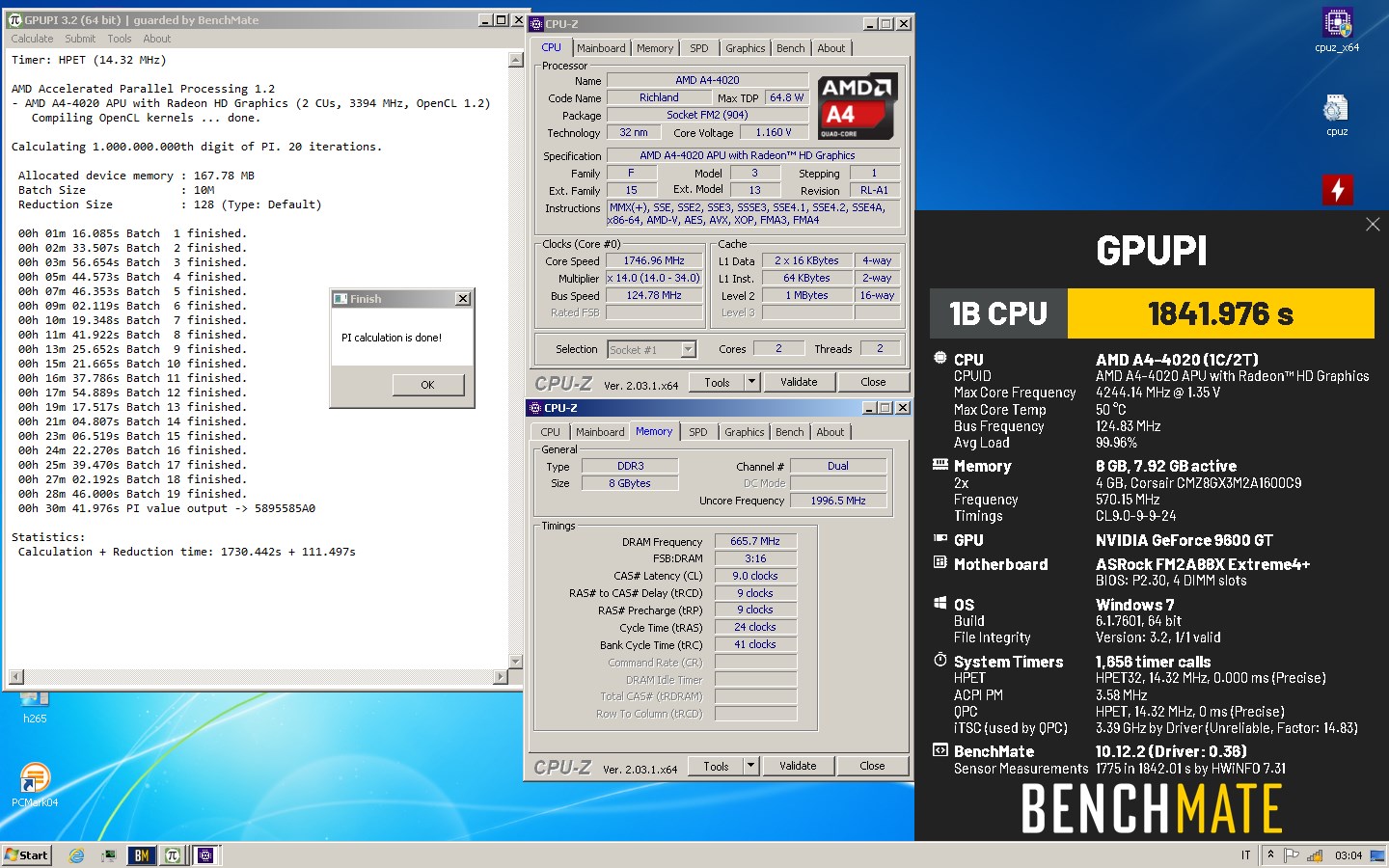
Task: Click lower CPU-Z title bar icon
Action: 535,408
